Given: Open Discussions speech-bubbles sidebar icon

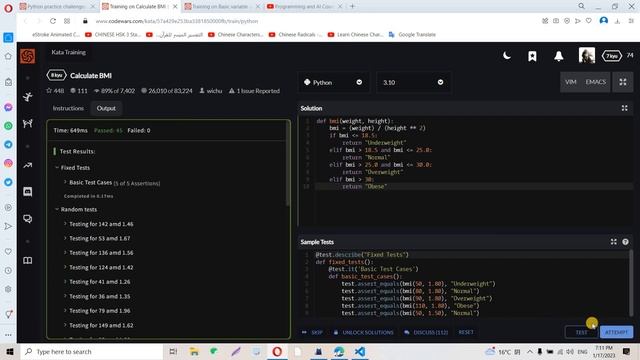Looking at the screenshot, I should point(27,219).
